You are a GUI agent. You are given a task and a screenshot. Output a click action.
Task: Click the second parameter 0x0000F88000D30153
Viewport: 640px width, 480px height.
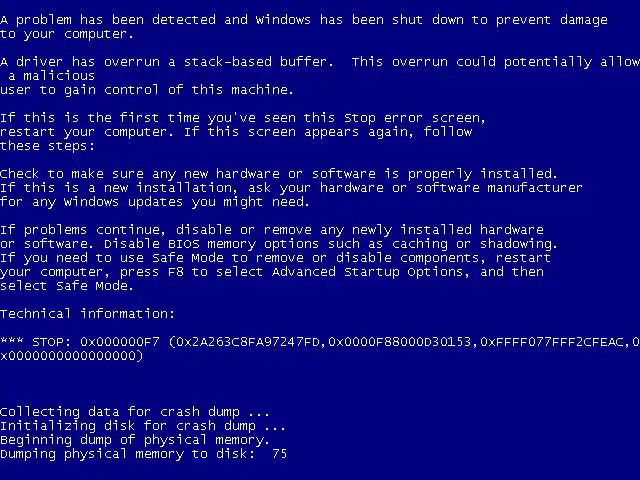click(x=400, y=341)
